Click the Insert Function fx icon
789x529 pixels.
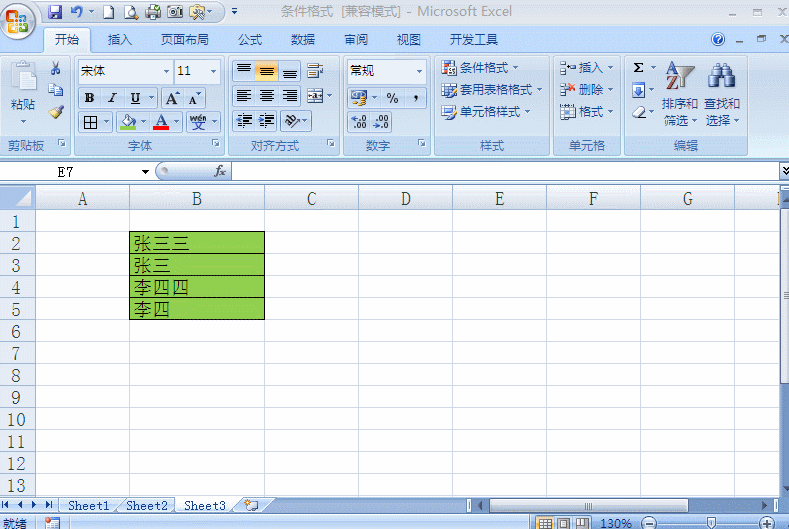point(220,171)
